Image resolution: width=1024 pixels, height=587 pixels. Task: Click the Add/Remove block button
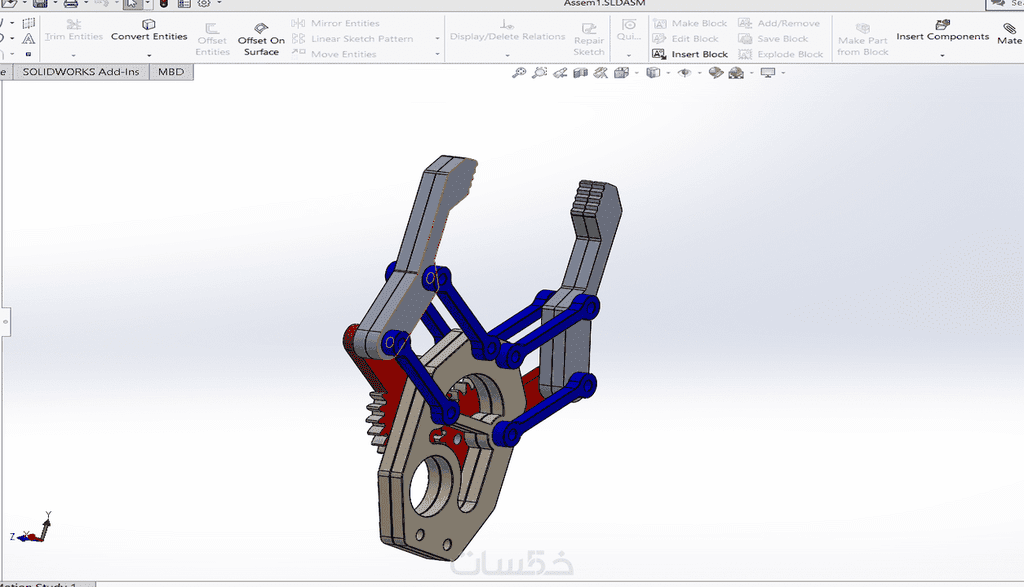pos(779,23)
